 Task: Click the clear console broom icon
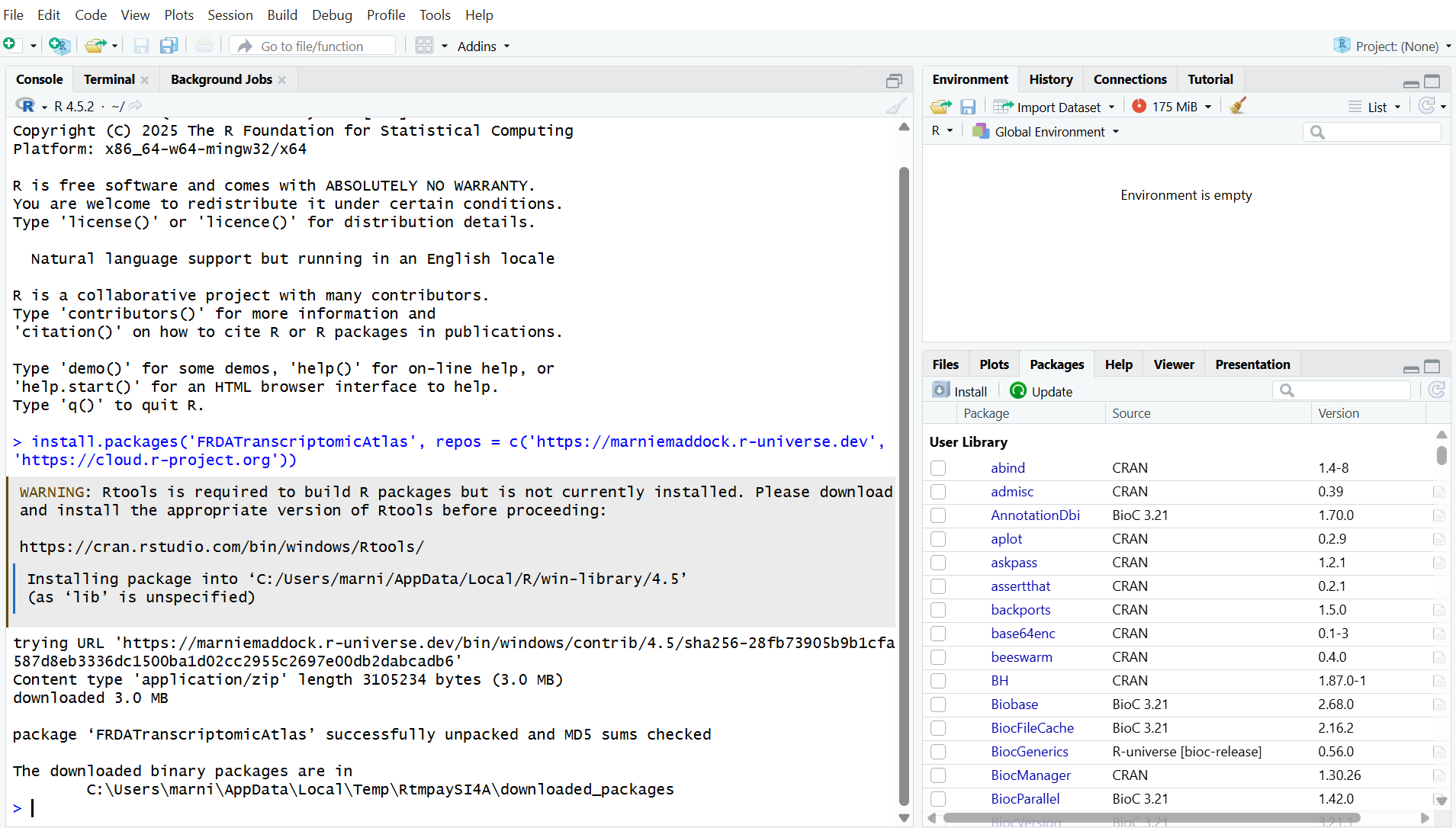click(896, 106)
